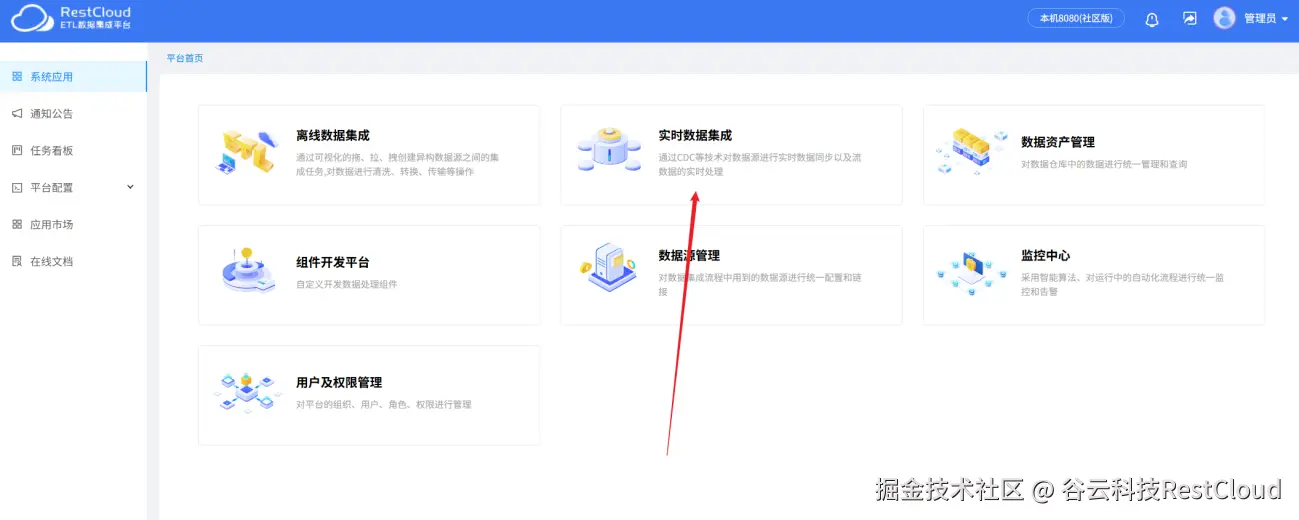Viewport: 1299px width, 520px height.
Task: Click the 数据源管理 server illustration icon
Action: [609, 267]
